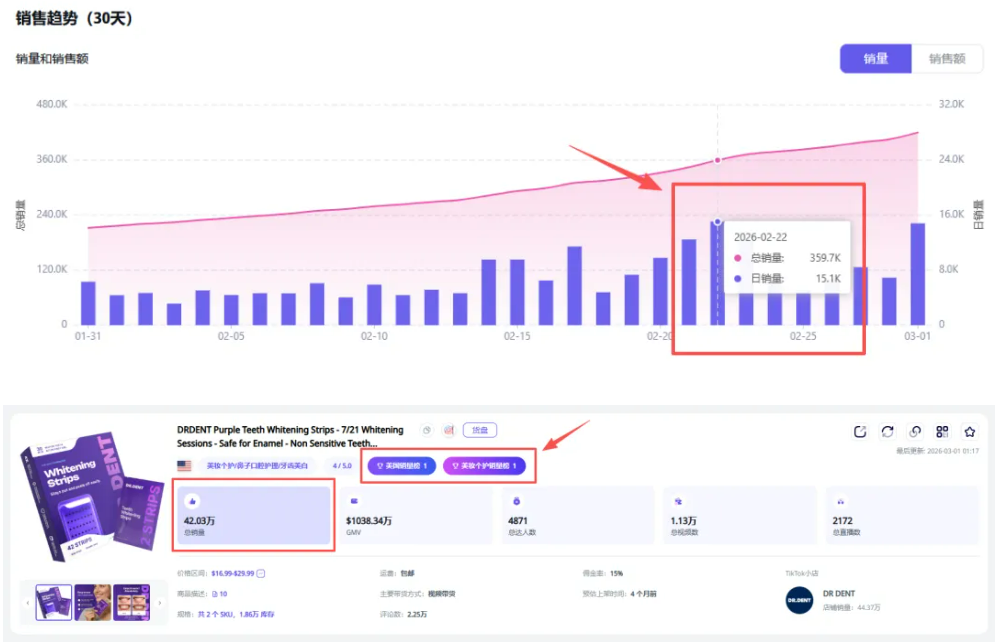Switch chart to 销量 tab
The width and height of the screenshot is (999, 642).
point(875,59)
